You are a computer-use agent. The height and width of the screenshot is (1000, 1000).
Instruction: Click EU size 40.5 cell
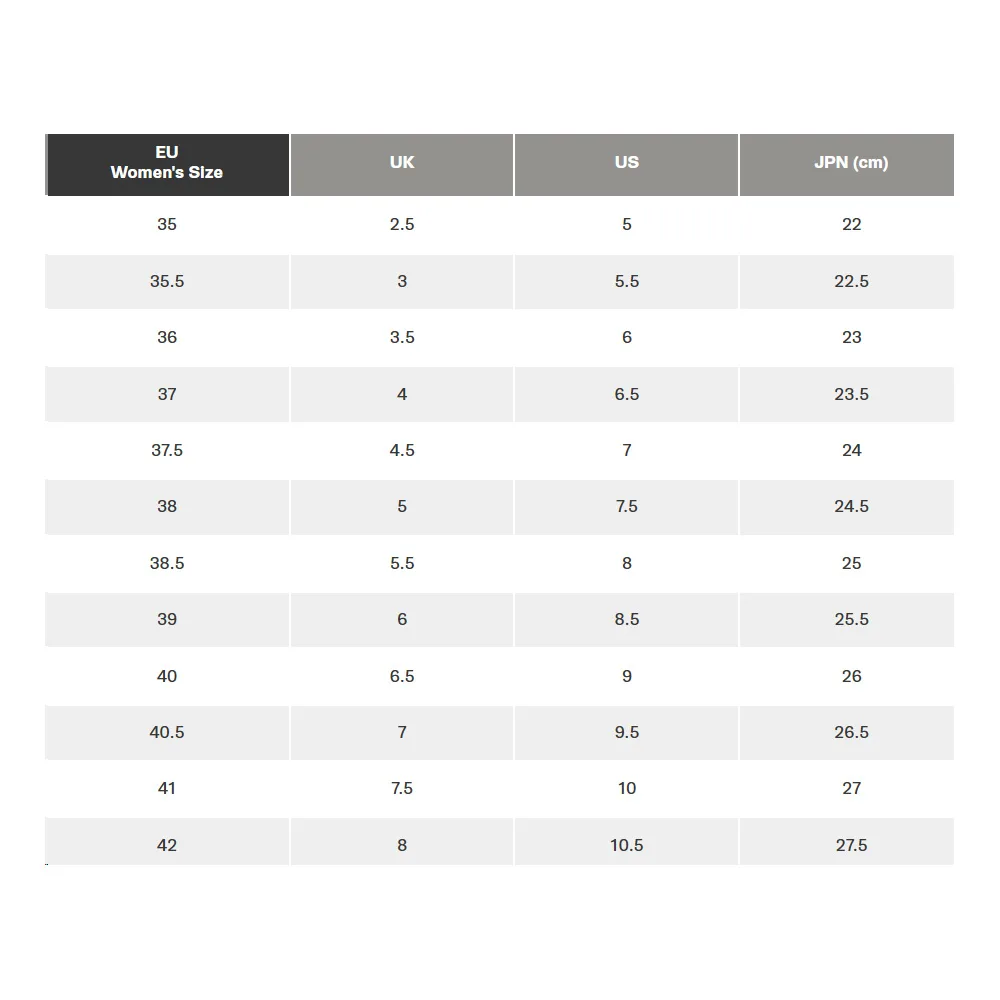(x=167, y=732)
